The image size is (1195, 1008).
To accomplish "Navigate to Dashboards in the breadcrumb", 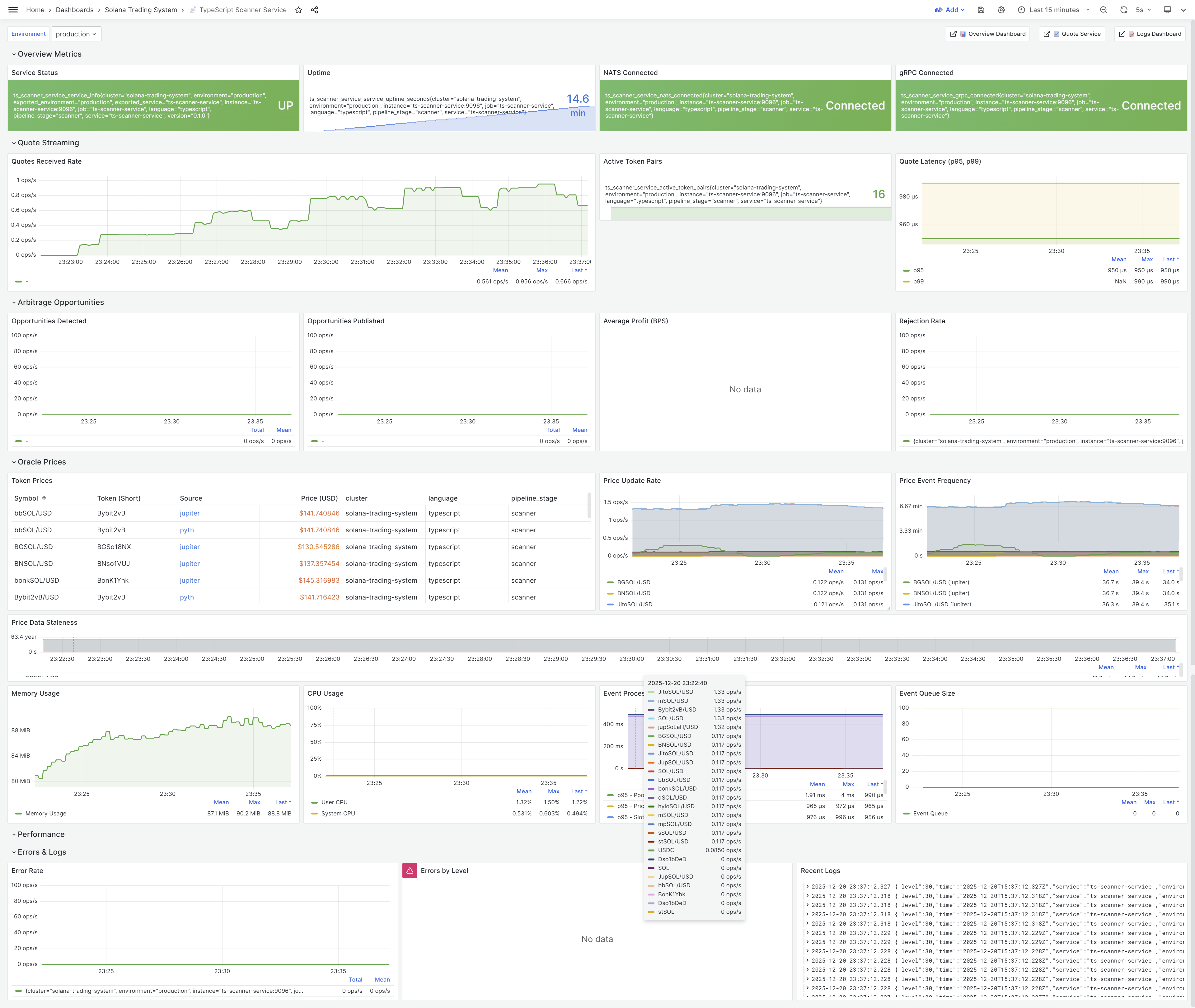I will pyautogui.click(x=75, y=10).
